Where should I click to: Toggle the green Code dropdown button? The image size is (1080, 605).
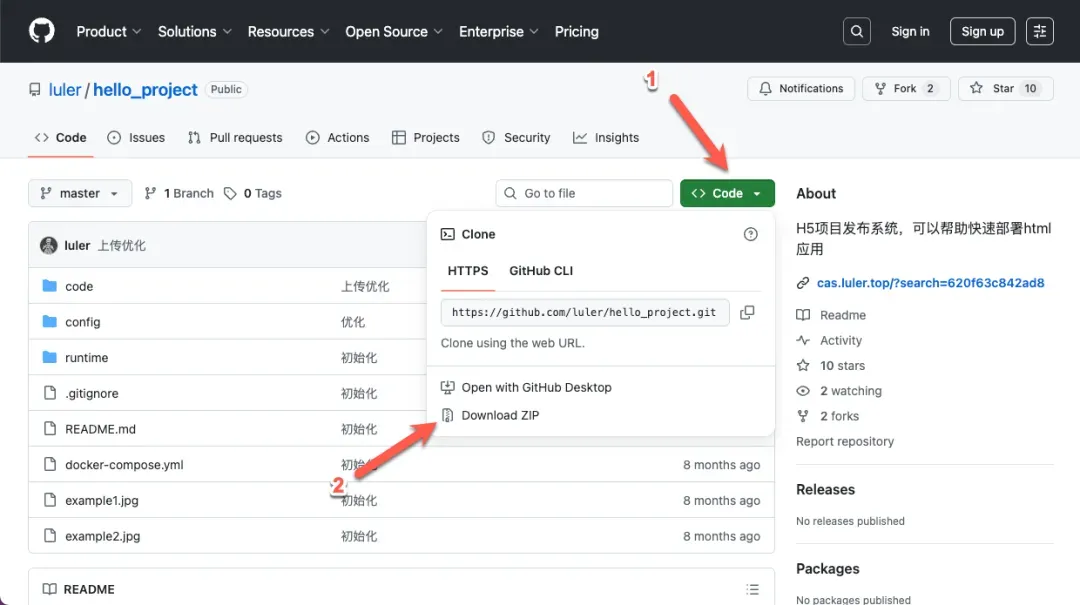point(727,193)
